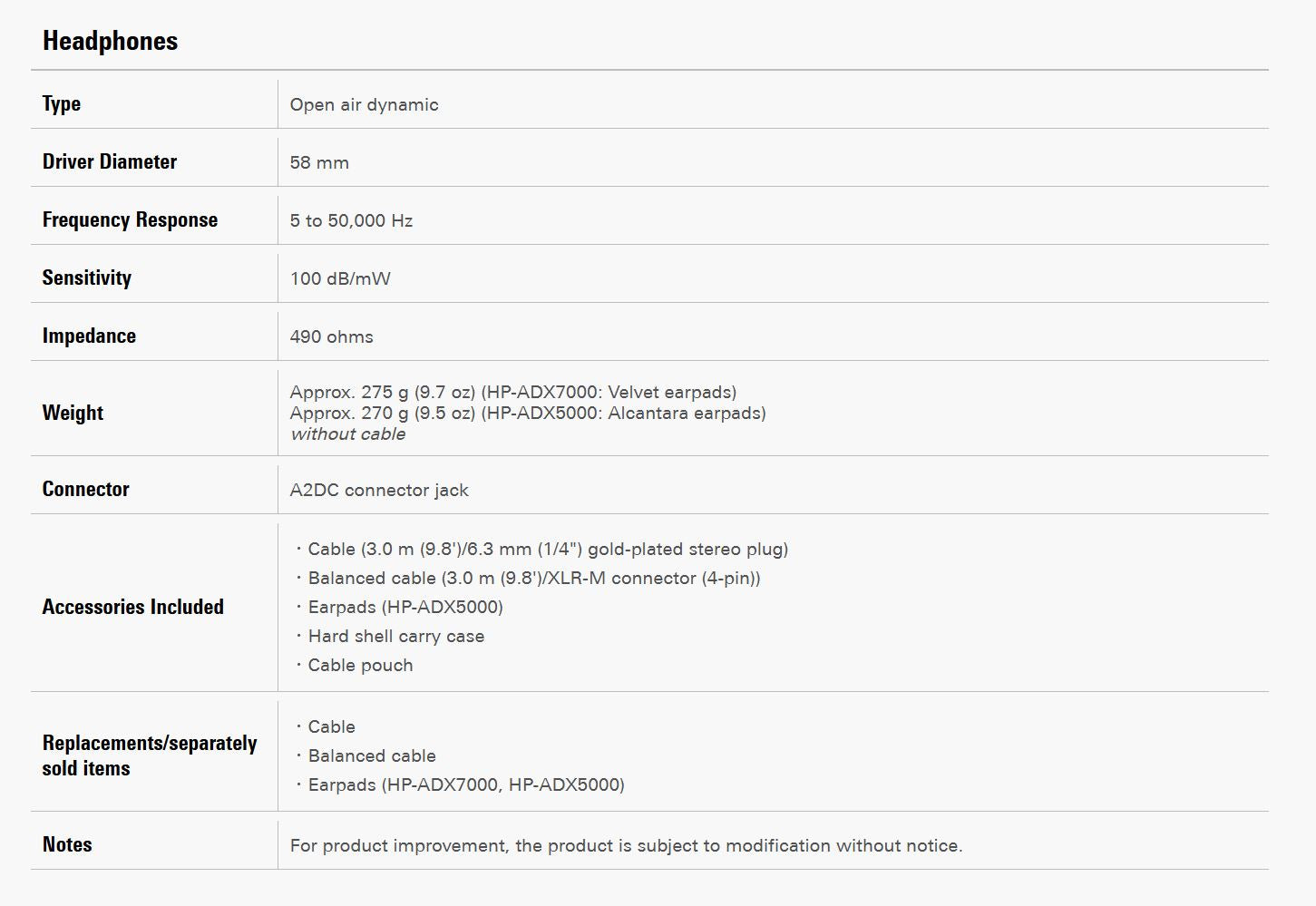1316x906 pixels.
Task: Click the product modification notice text
Action: (626, 845)
